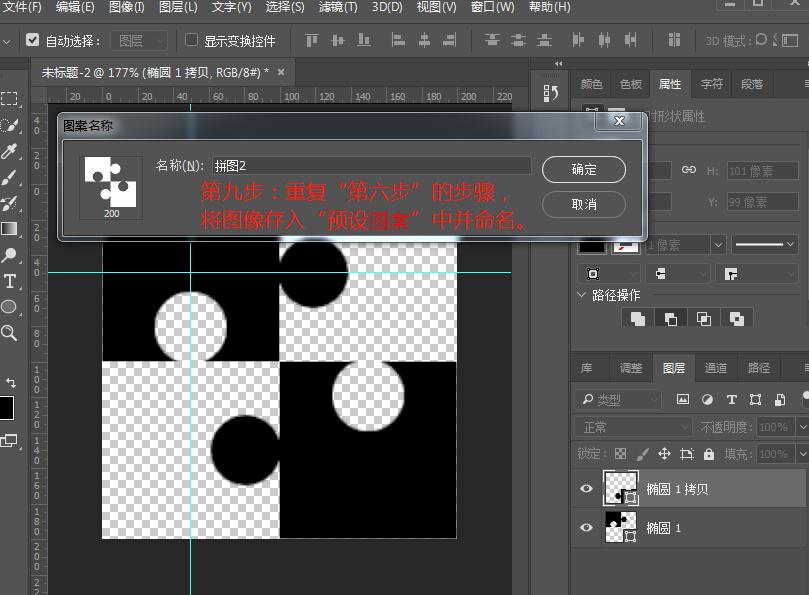Open the 不透明度 opacity dropdown
The image size is (809, 595).
(800, 426)
